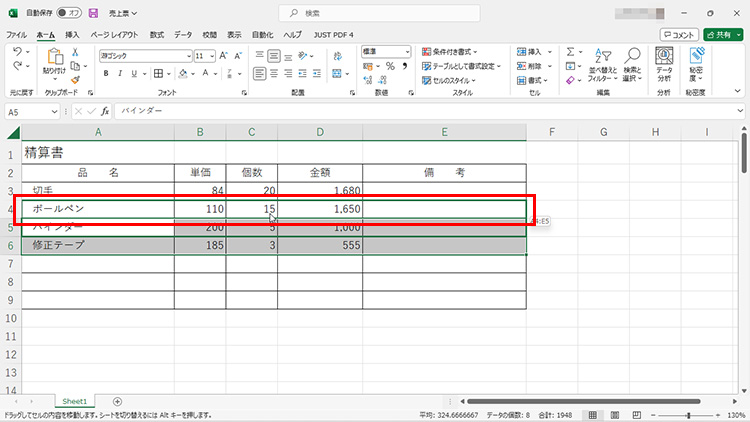Open the Data Analysis (データ分析) tool
Screen dimensions: 750x422
point(664,66)
